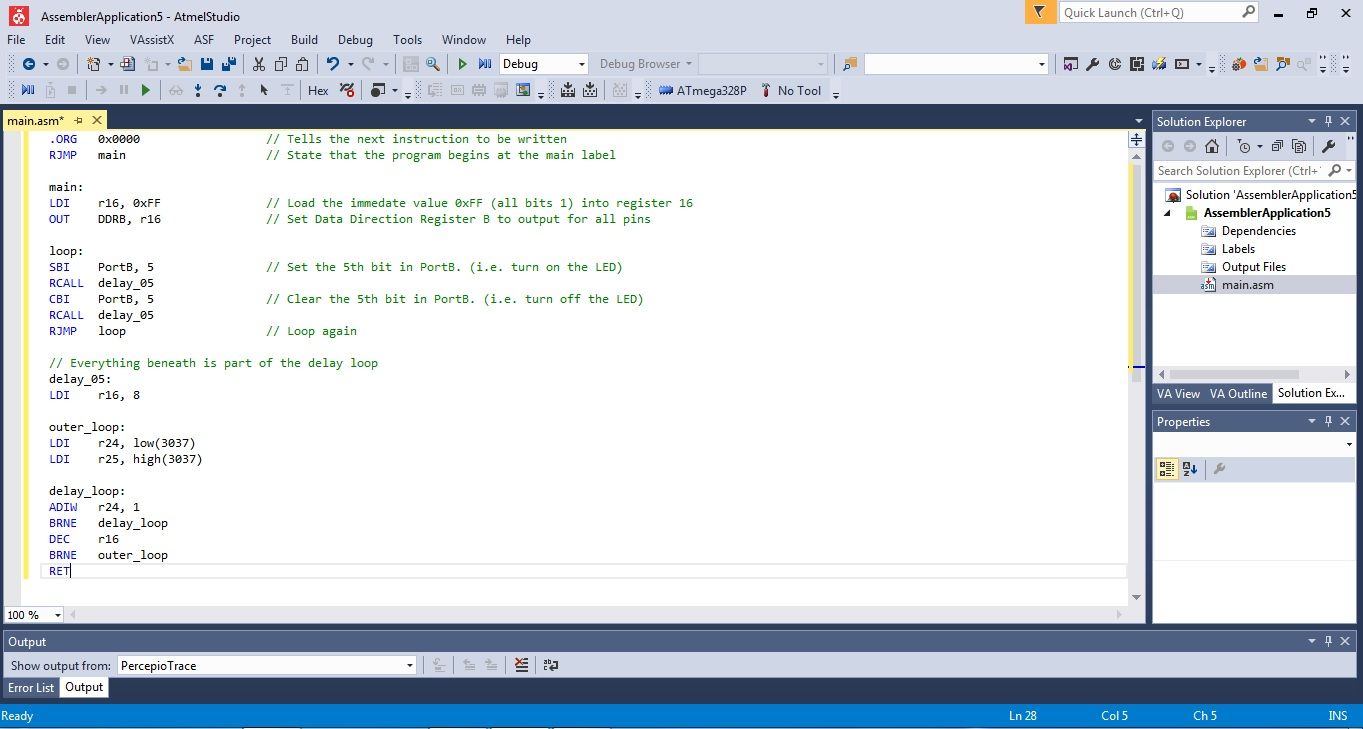This screenshot has height=729, width=1363.
Task: Unpin the Solution Explorer panel
Action: tap(1328, 121)
